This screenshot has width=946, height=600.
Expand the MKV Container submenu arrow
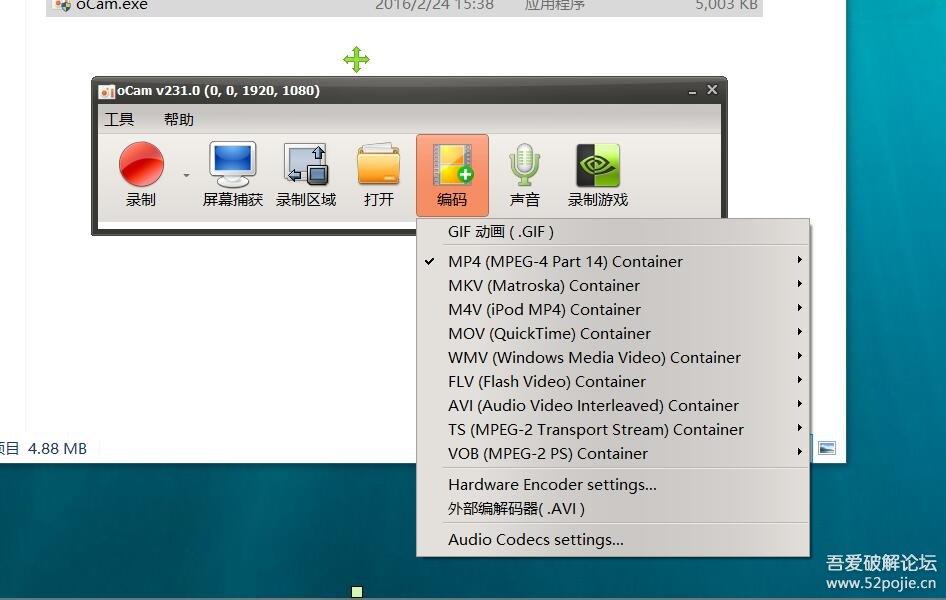pos(799,284)
